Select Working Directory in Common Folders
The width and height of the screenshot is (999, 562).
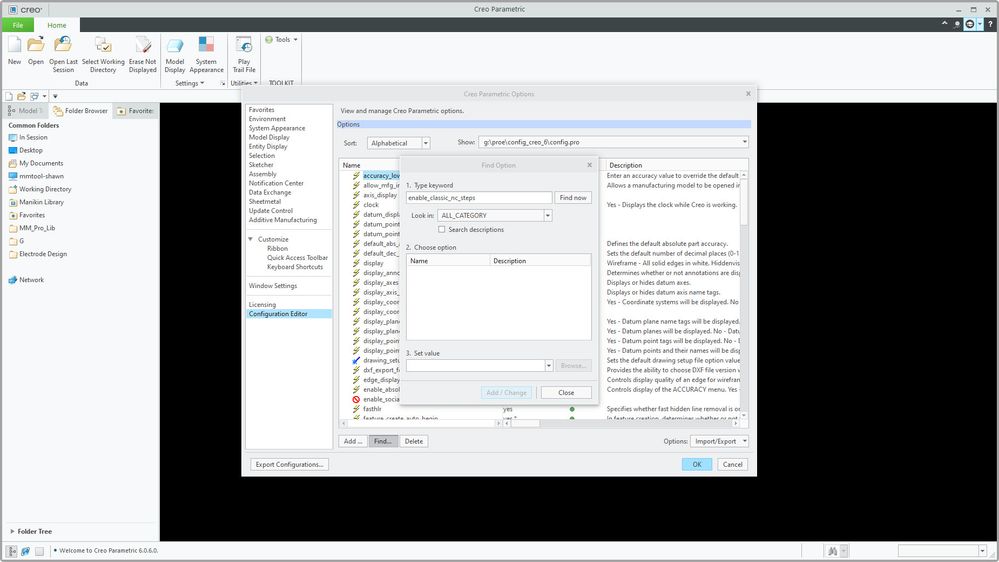click(x=45, y=189)
